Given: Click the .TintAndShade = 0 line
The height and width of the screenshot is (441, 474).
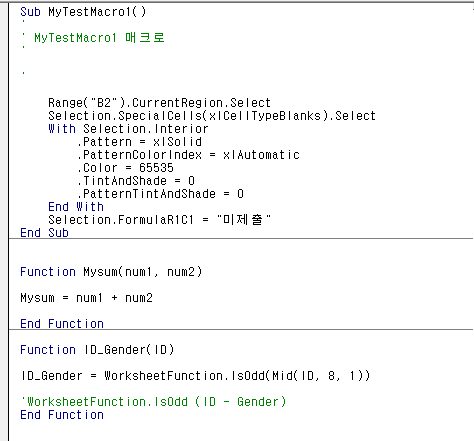Looking at the screenshot, I should [x=136, y=181].
